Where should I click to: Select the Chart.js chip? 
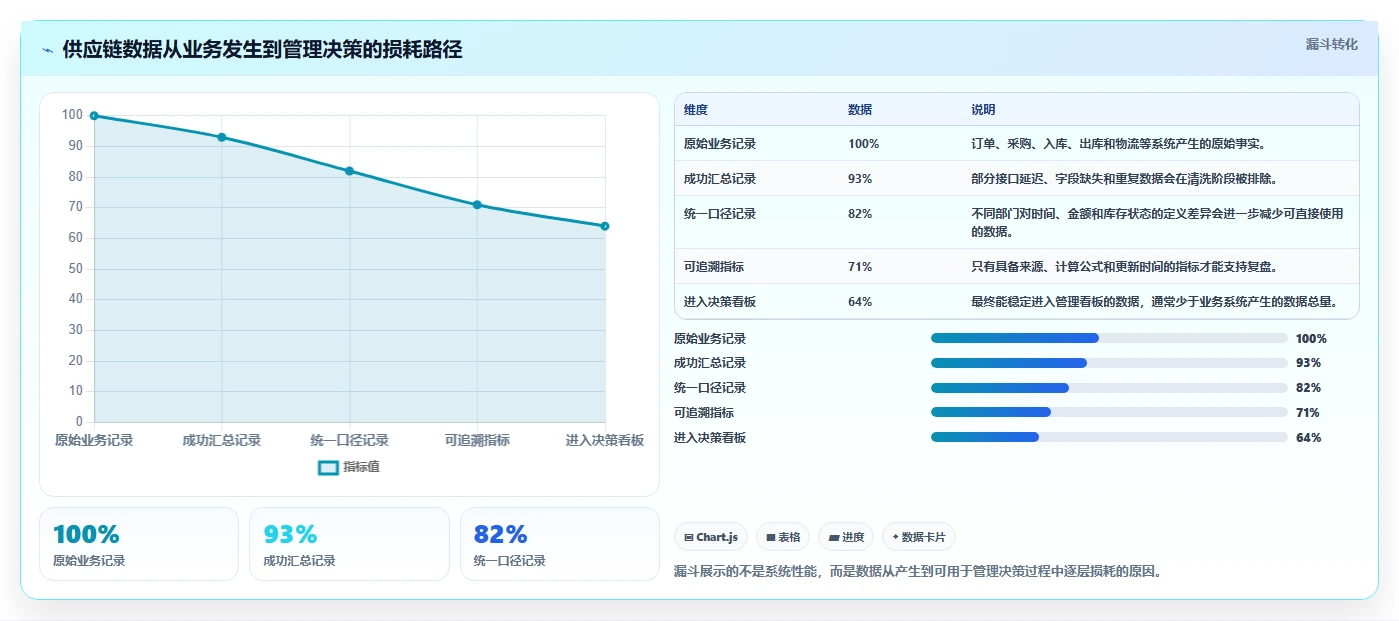coord(711,537)
